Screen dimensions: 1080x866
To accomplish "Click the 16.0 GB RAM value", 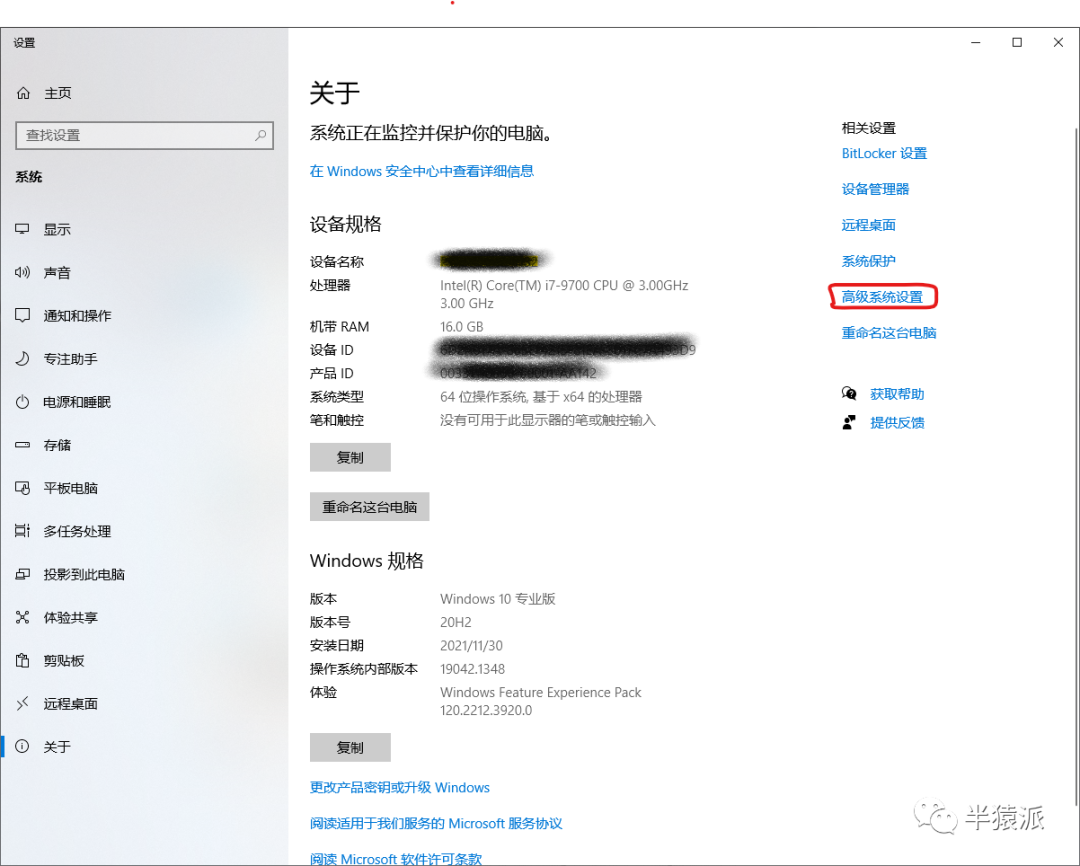I will pyautogui.click(x=461, y=327).
